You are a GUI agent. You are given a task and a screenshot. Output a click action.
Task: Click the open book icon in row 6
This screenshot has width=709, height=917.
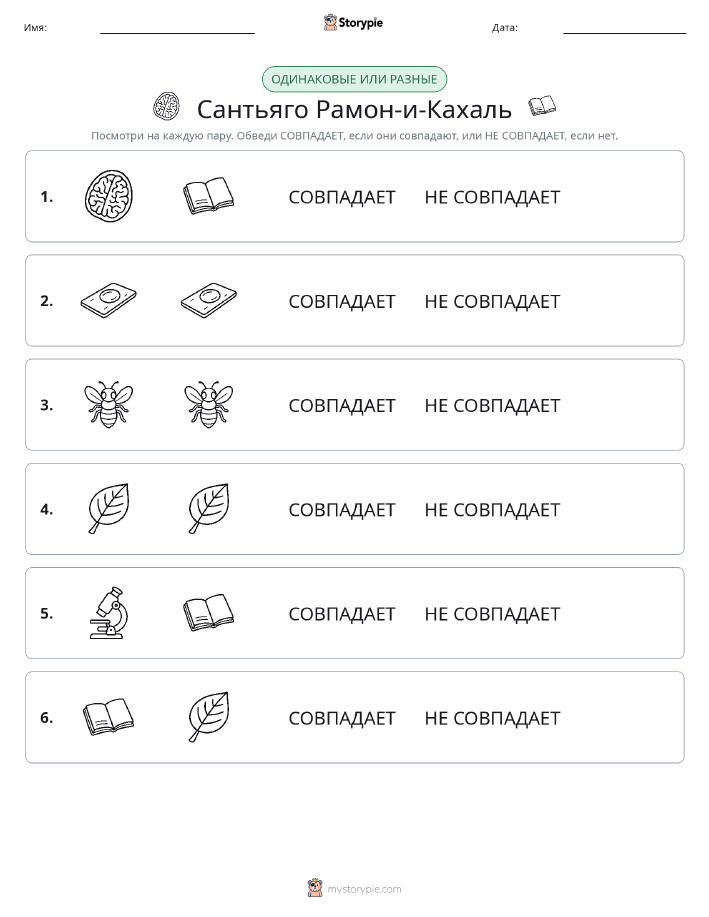109,717
